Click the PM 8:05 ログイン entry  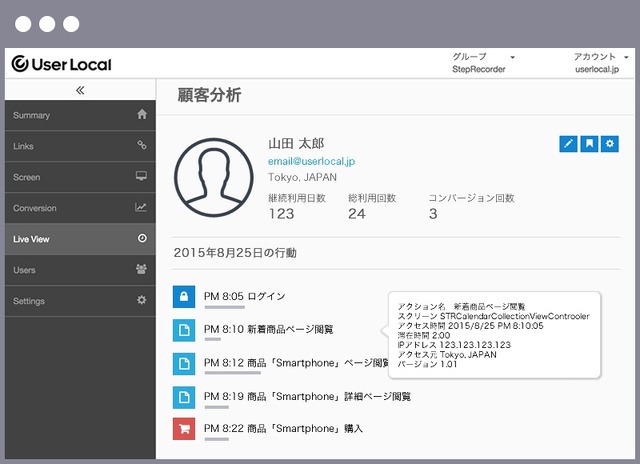(x=244, y=296)
